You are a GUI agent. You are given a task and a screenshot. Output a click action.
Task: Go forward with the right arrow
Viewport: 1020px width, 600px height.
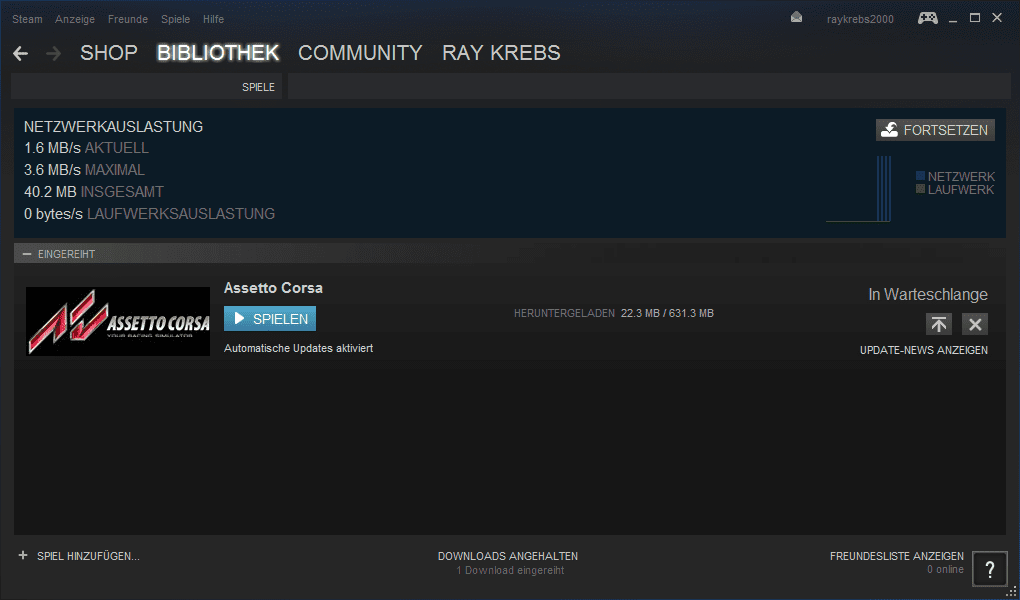(x=54, y=53)
